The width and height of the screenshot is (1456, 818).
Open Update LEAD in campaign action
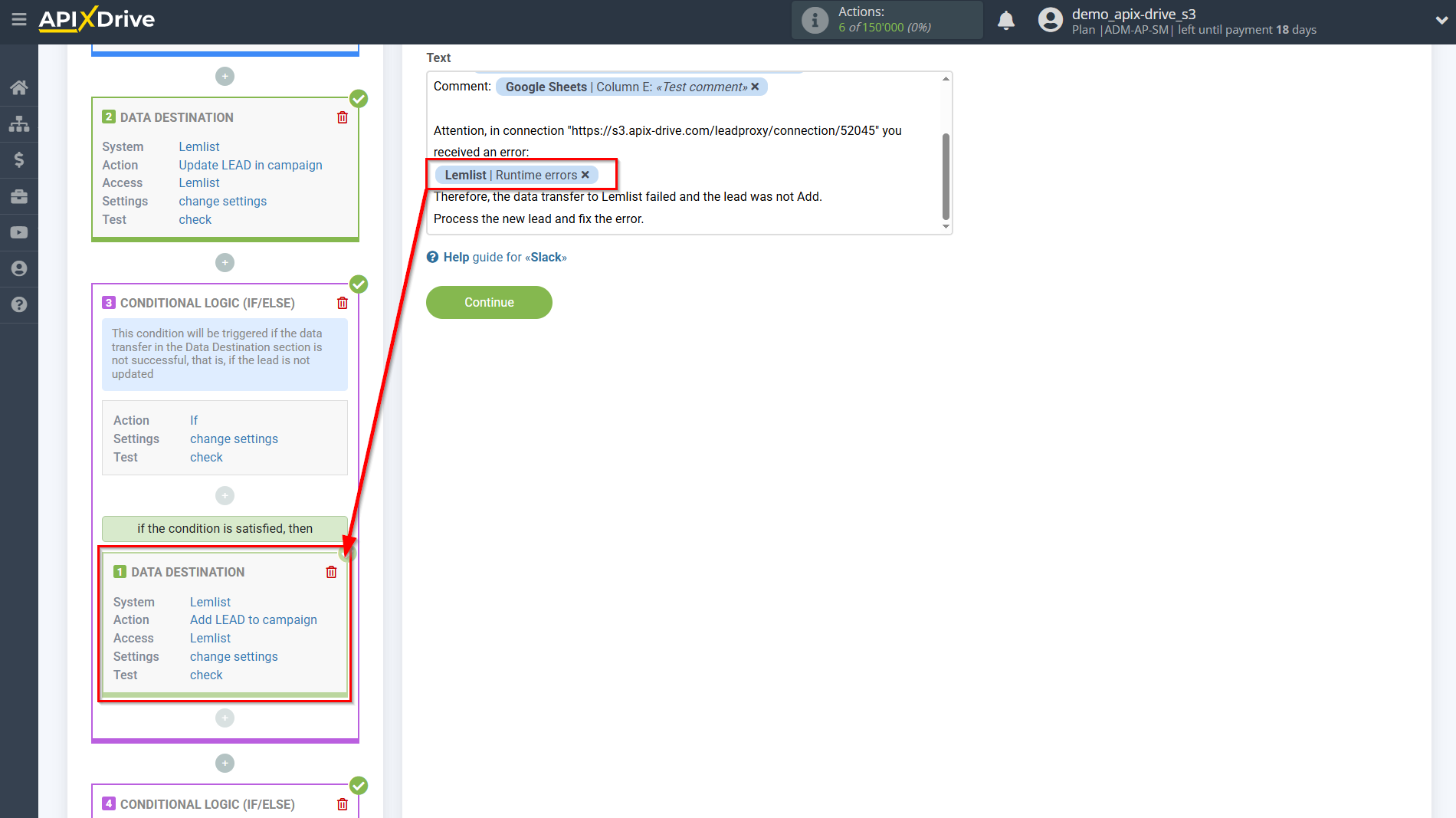(x=251, y=165)
